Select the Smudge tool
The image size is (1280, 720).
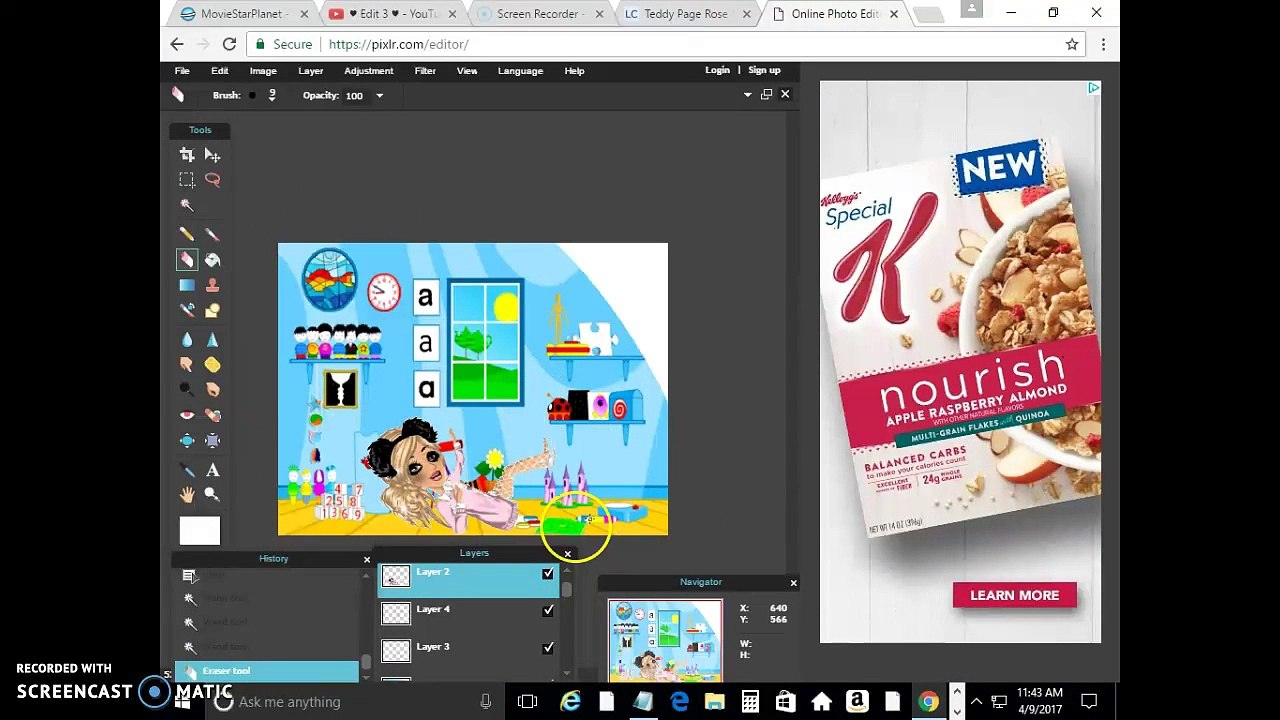(x=187, y=365)
